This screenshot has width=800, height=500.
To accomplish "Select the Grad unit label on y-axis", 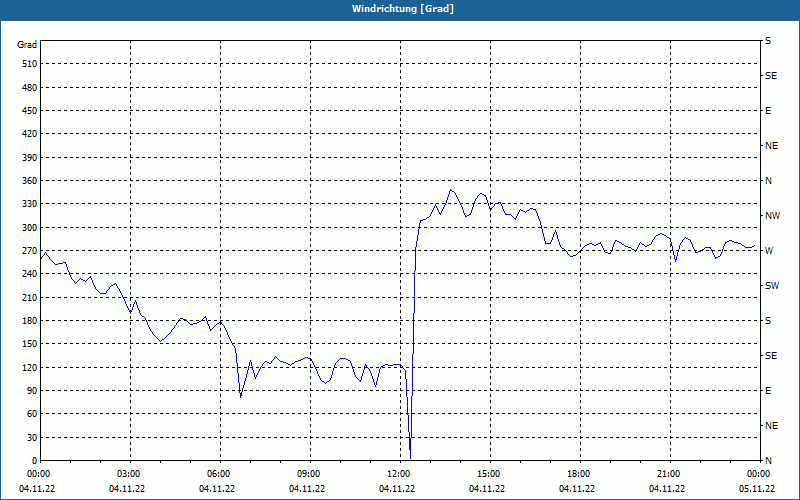I will (x=27, y=45).
